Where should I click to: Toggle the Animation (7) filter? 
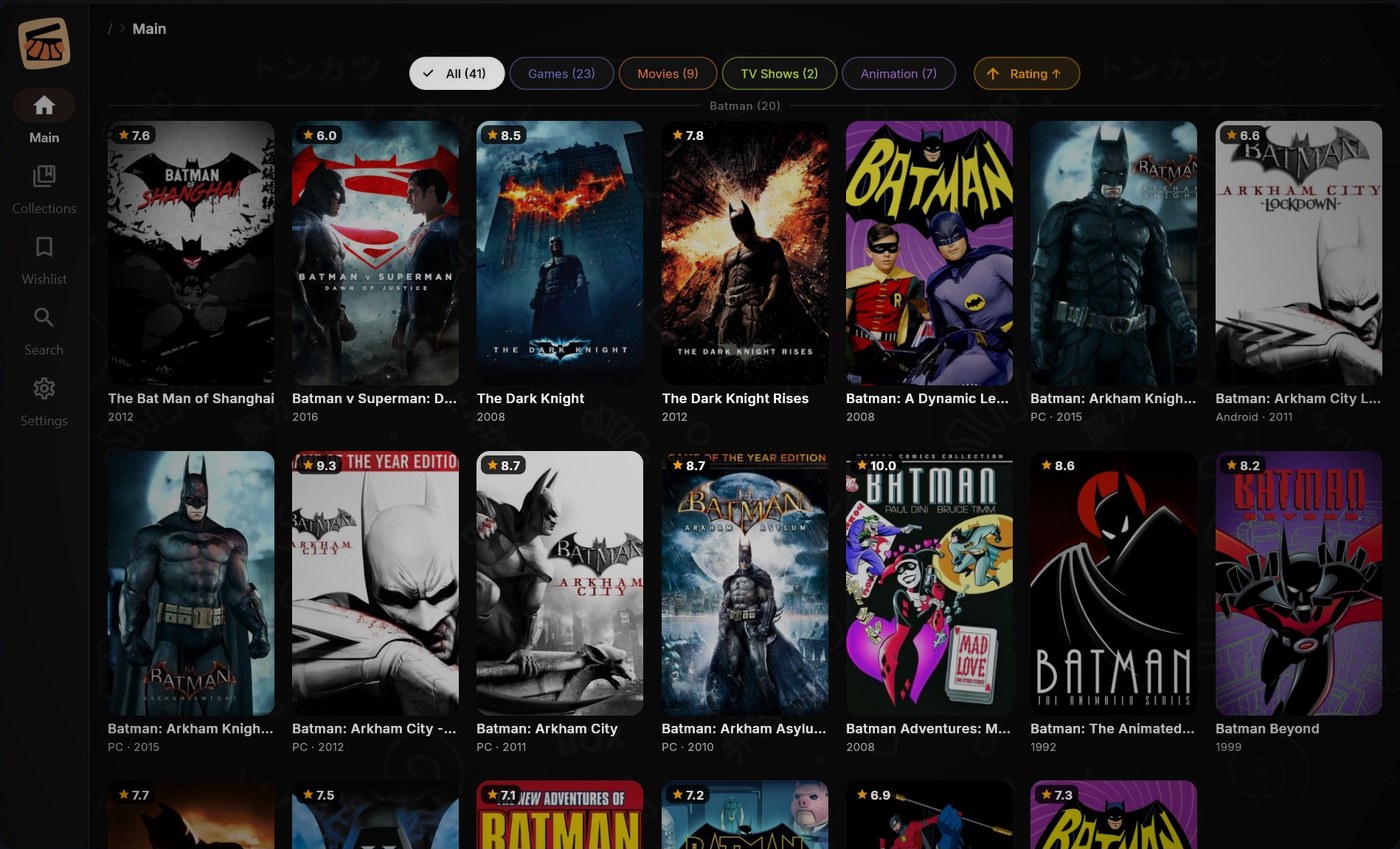pyautogui.click(x=898, y=73)
